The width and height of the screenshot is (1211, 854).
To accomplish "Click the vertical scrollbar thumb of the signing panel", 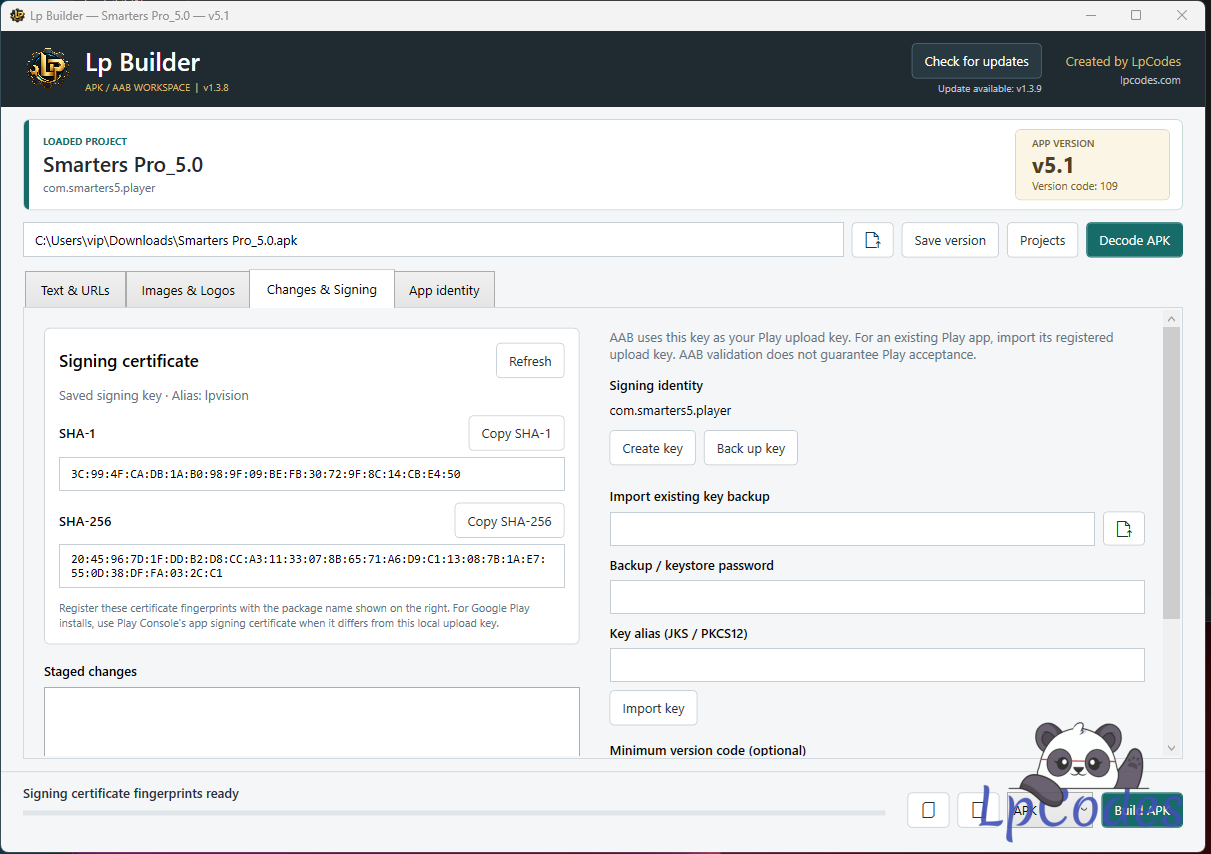I will (1172, 472).
